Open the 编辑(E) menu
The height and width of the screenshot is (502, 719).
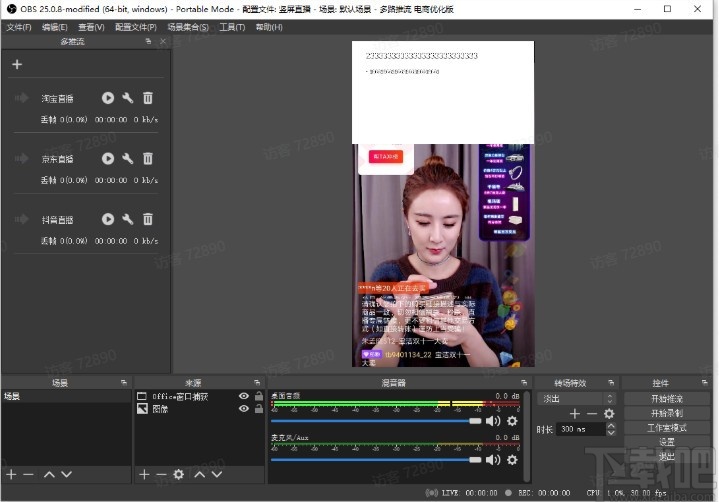[x=55, y=27]
